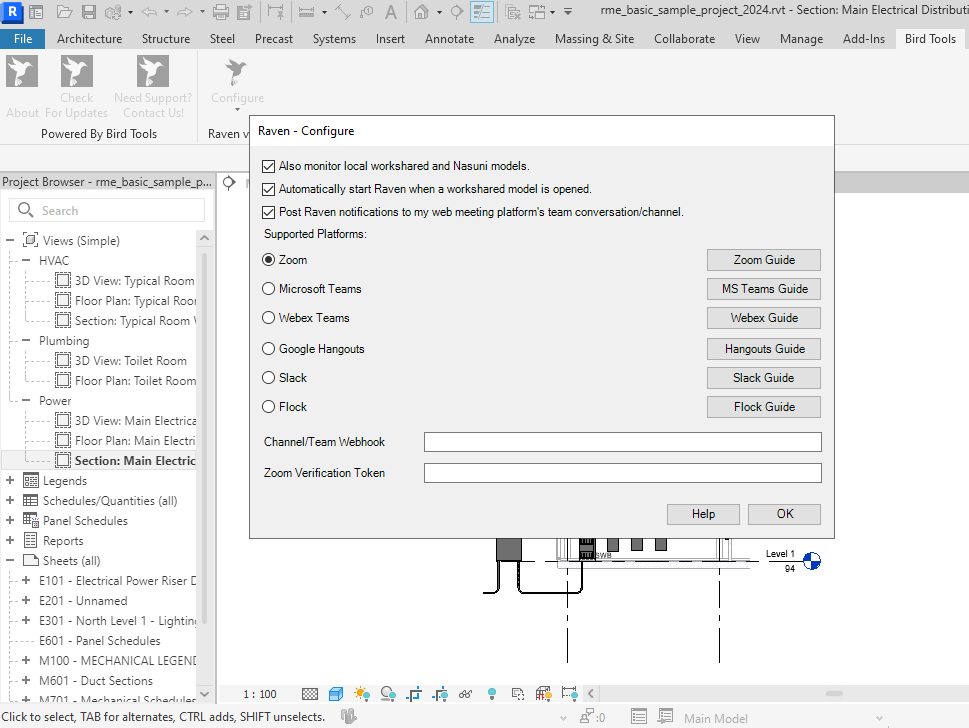Collapse the HVAC views group

pos(26,261)
